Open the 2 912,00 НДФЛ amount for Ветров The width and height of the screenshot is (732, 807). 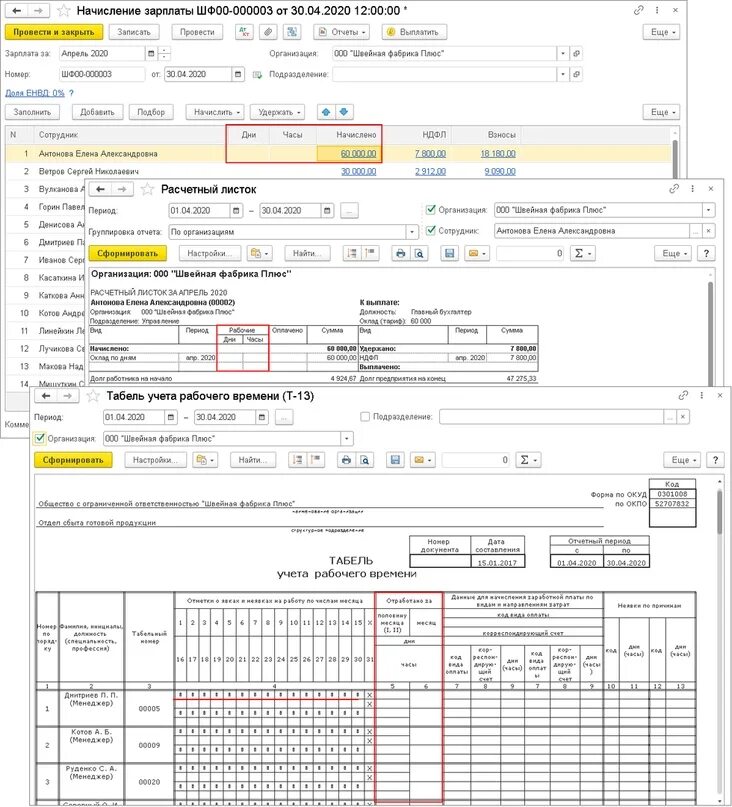430,171
